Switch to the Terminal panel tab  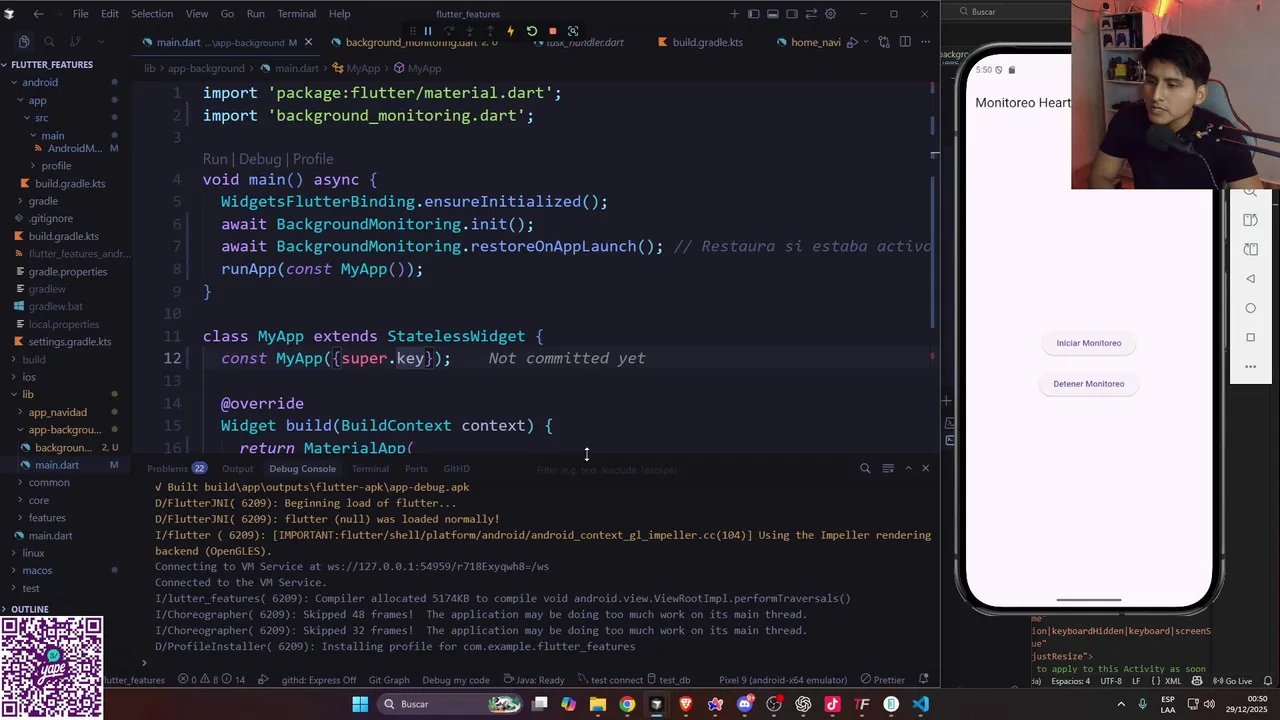(370, 468)
